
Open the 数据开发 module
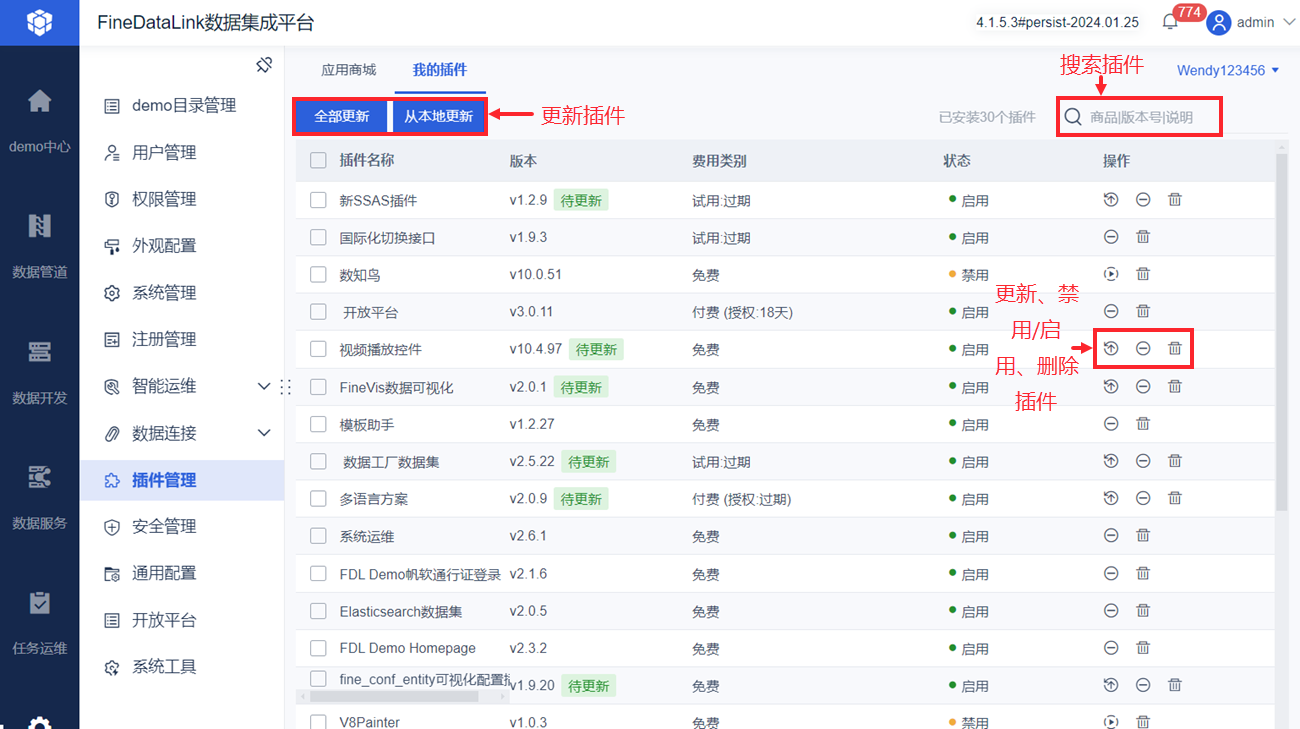pyautogui.click(x=39, y=371)
